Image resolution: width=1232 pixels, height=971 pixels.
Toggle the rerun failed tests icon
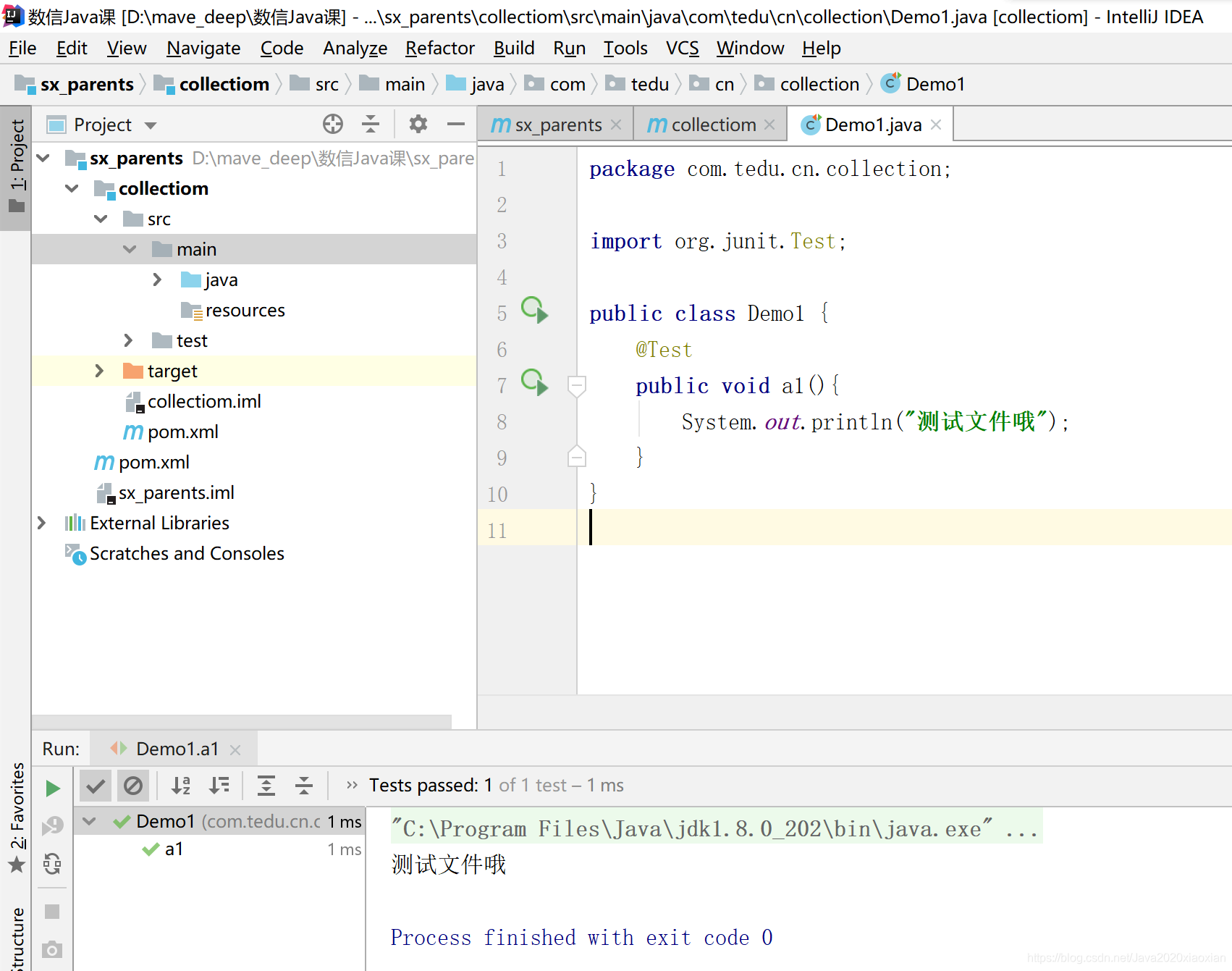(x=53, y=825)
